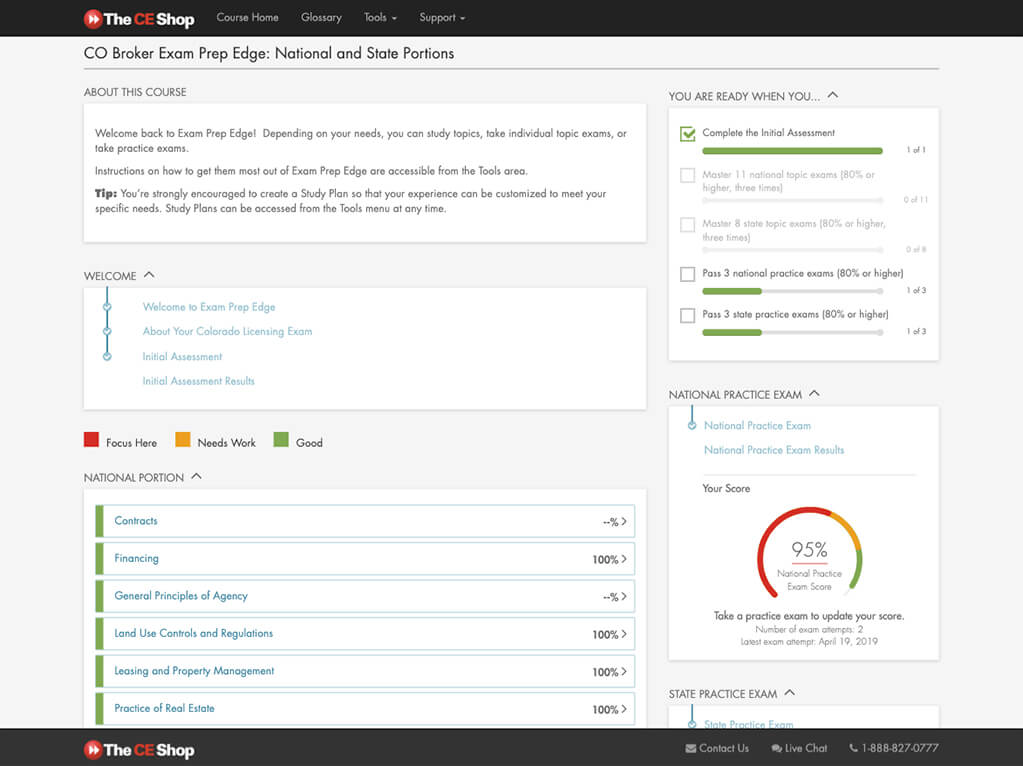Open the Tools dropdown menu
The width and height of the screenshot is (1023, 766).
pos(380,18)
